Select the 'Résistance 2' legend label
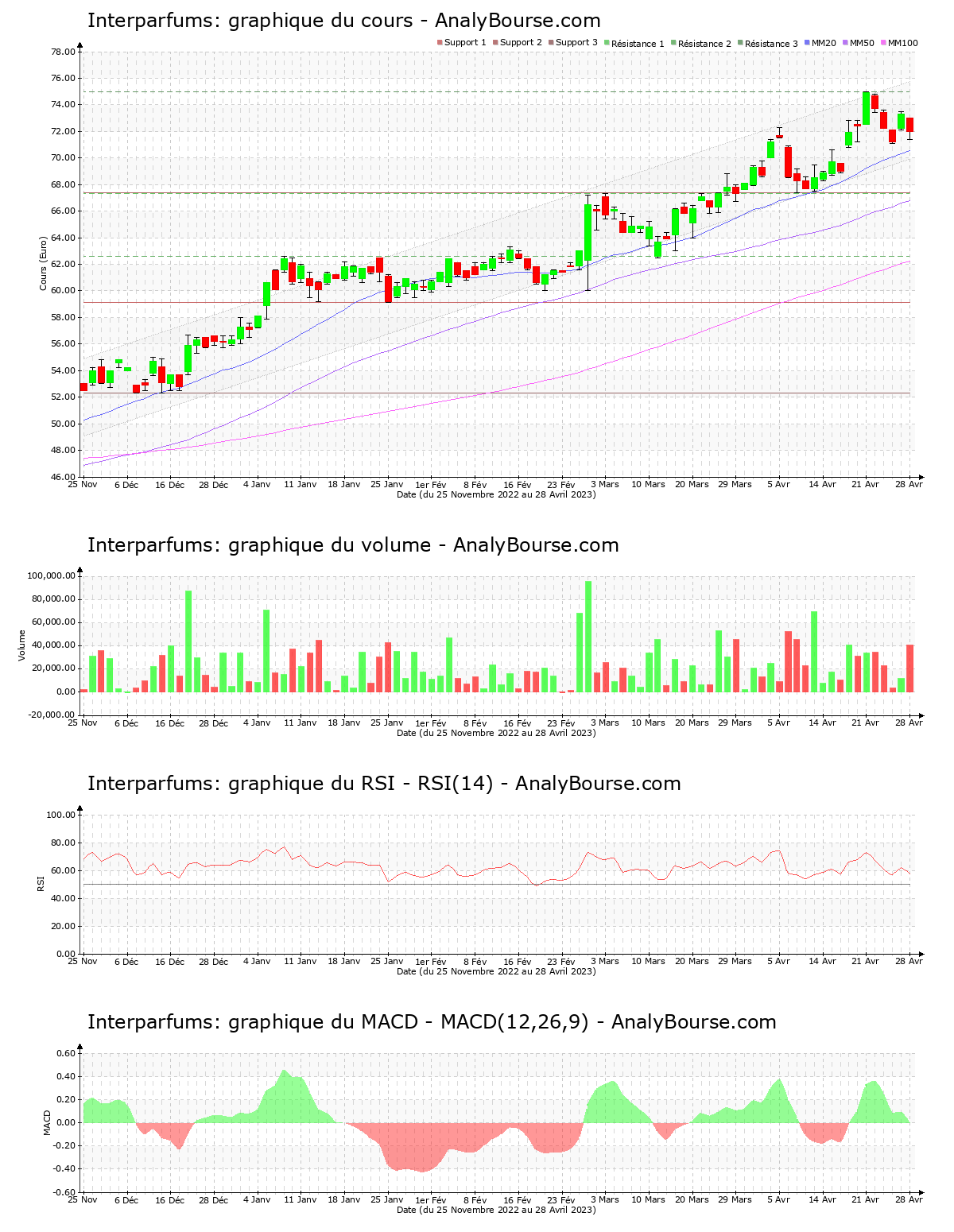The width and height of the screenshot is (954, 1232). 704,43
